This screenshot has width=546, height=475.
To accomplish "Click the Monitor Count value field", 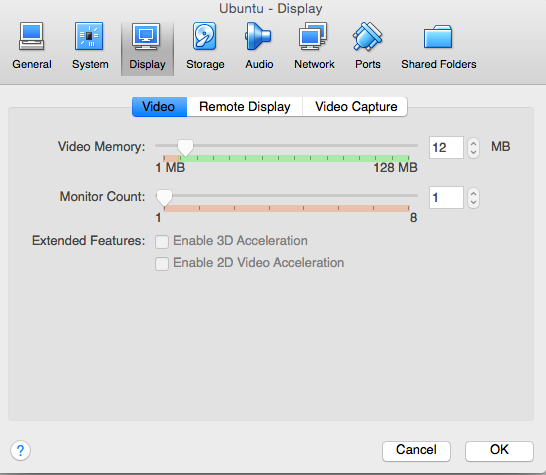I will (x=446, y=197).
